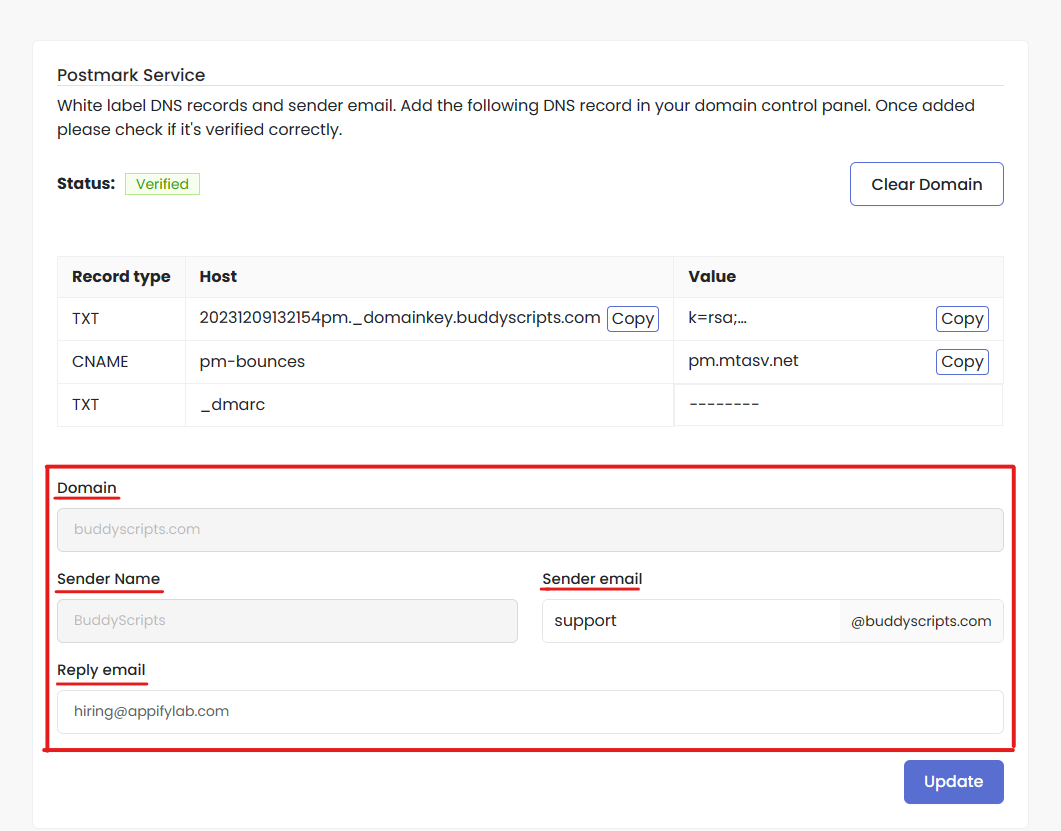The width and height of the screenshot is (1061, 831).
Task: Edit the Reply email field
Action: [530, 712]
